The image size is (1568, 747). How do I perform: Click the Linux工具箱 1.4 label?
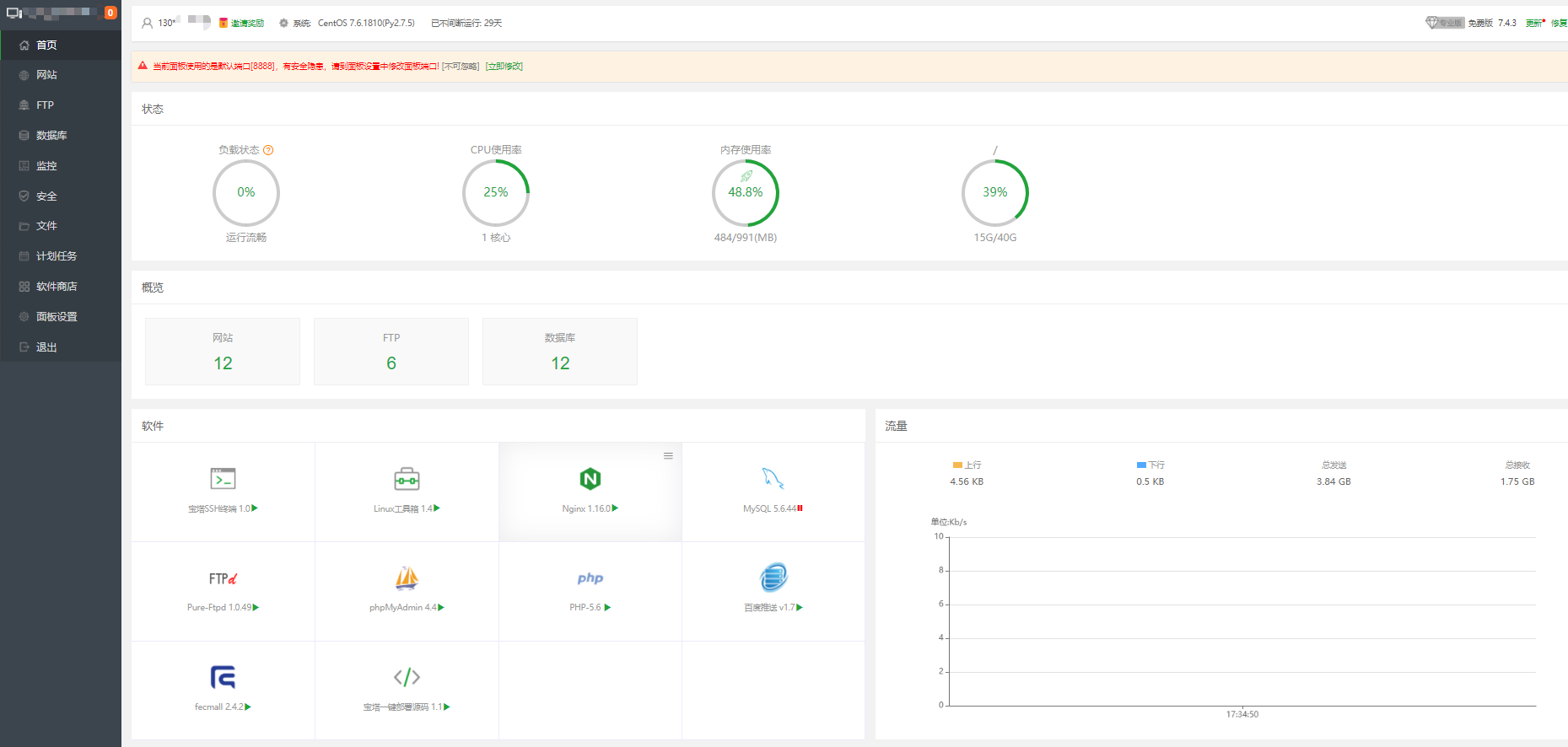[x=403, y=508]
